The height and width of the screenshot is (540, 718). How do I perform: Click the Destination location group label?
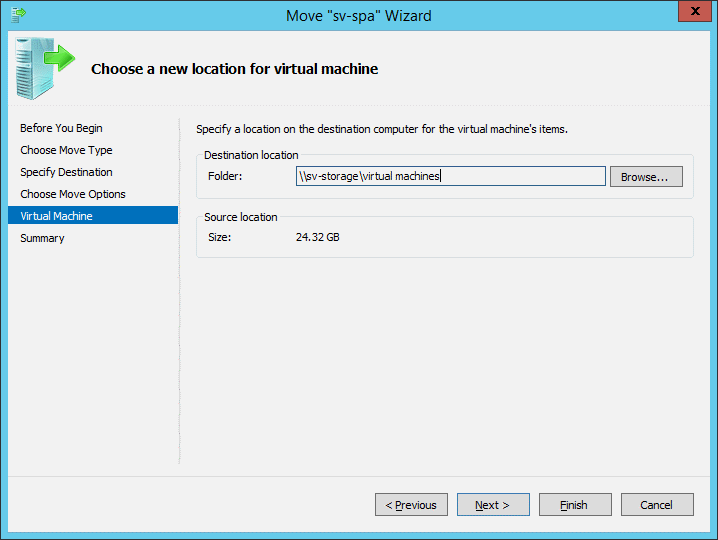pos(251,155)
